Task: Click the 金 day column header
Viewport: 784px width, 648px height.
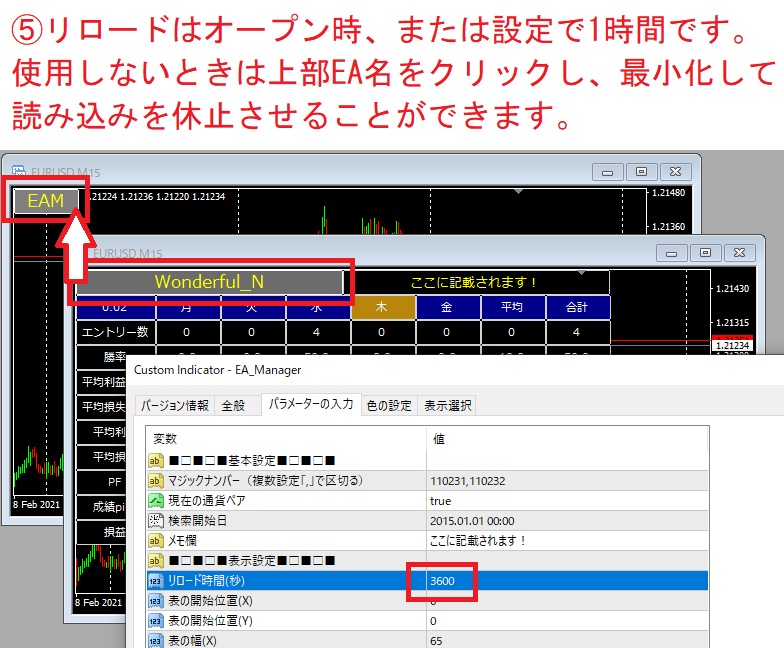Action: click(x=448, y=307)
